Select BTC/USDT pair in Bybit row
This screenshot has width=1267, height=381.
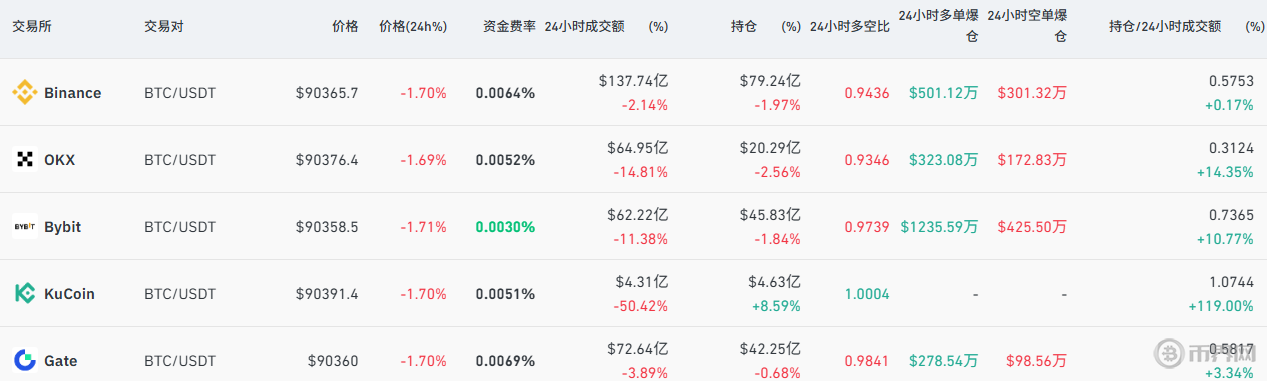180,227
